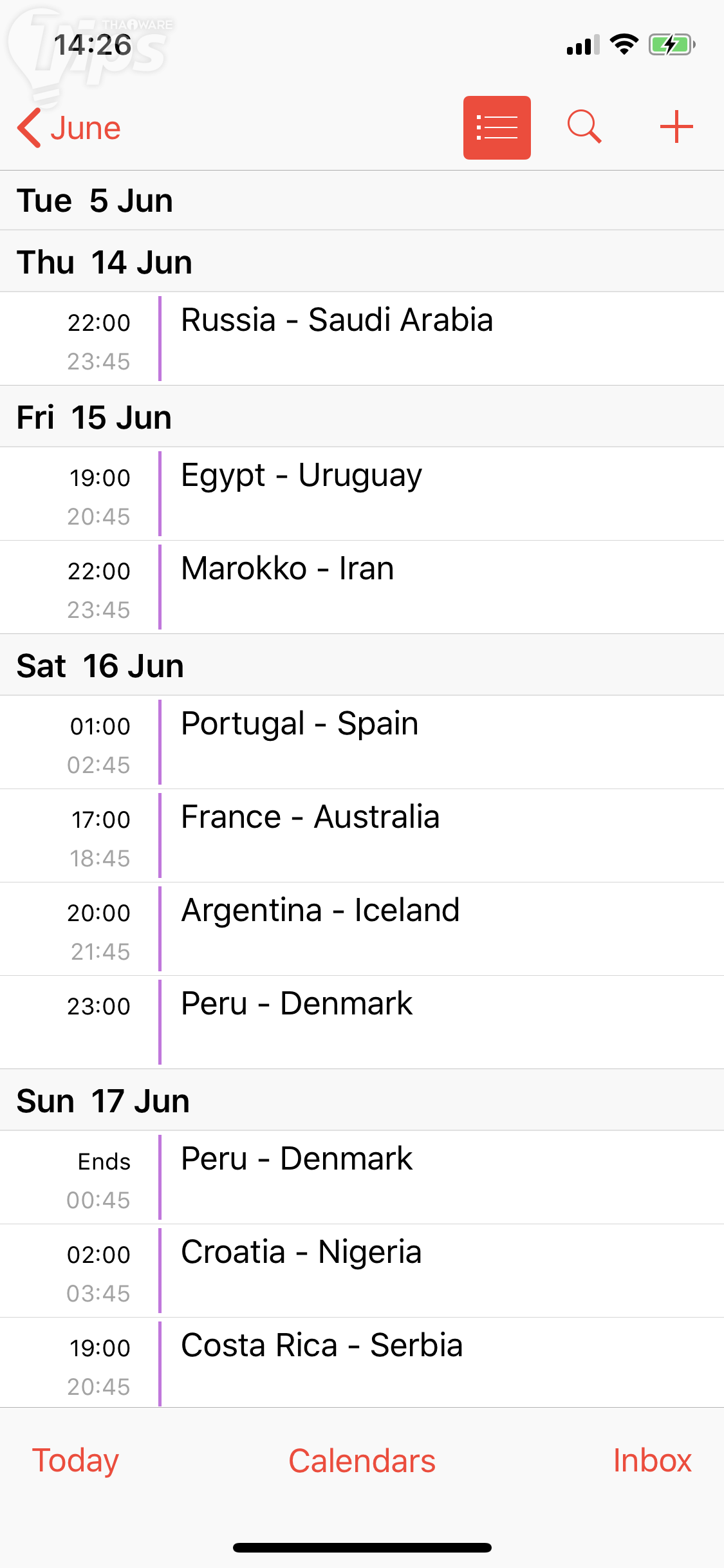724x1568 pixels.
Task: Tap the battery charging icon
Action: pyautogui.click(x=671, y=44)
